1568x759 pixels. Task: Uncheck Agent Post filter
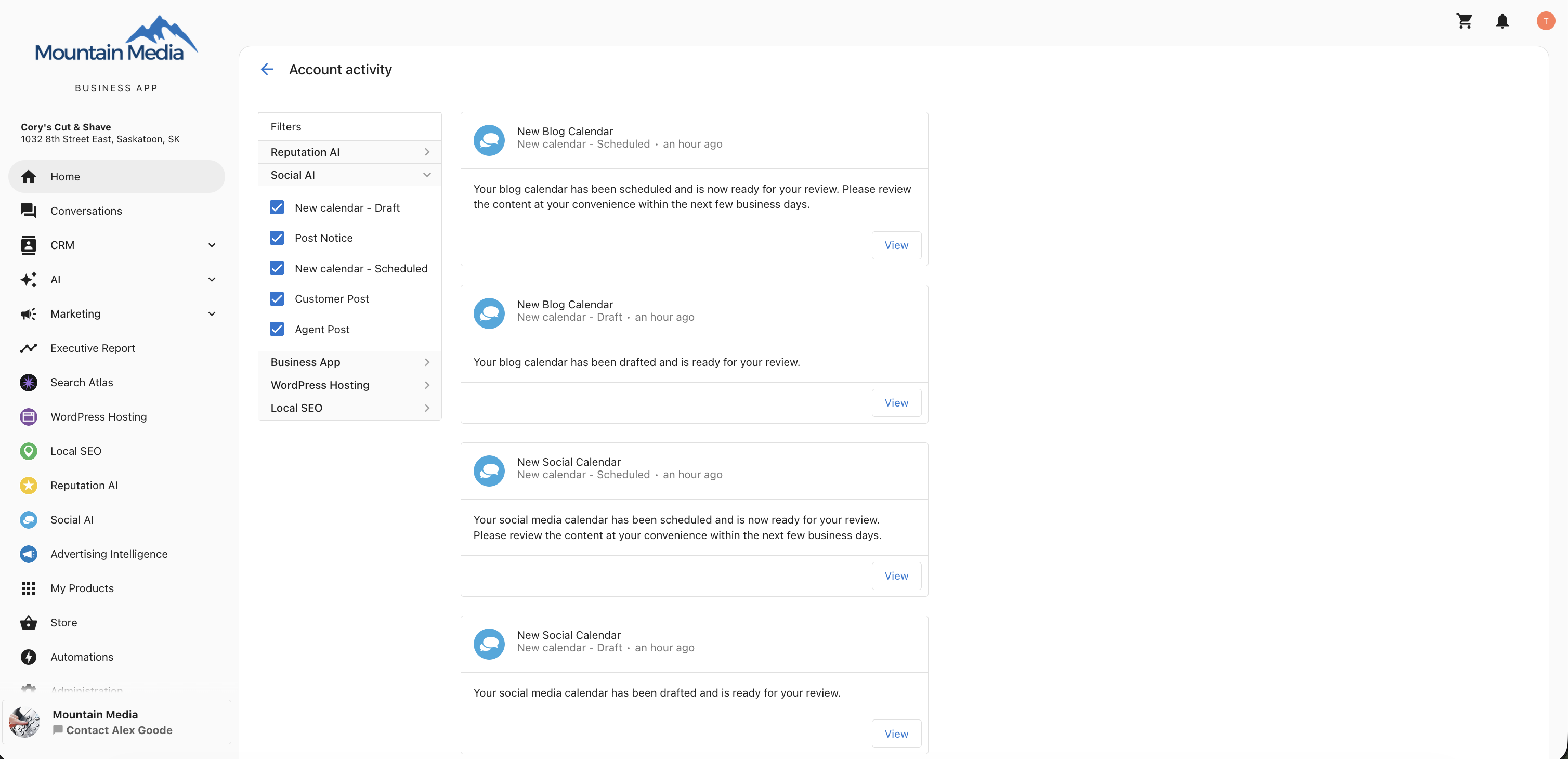[x=277, y=329]
